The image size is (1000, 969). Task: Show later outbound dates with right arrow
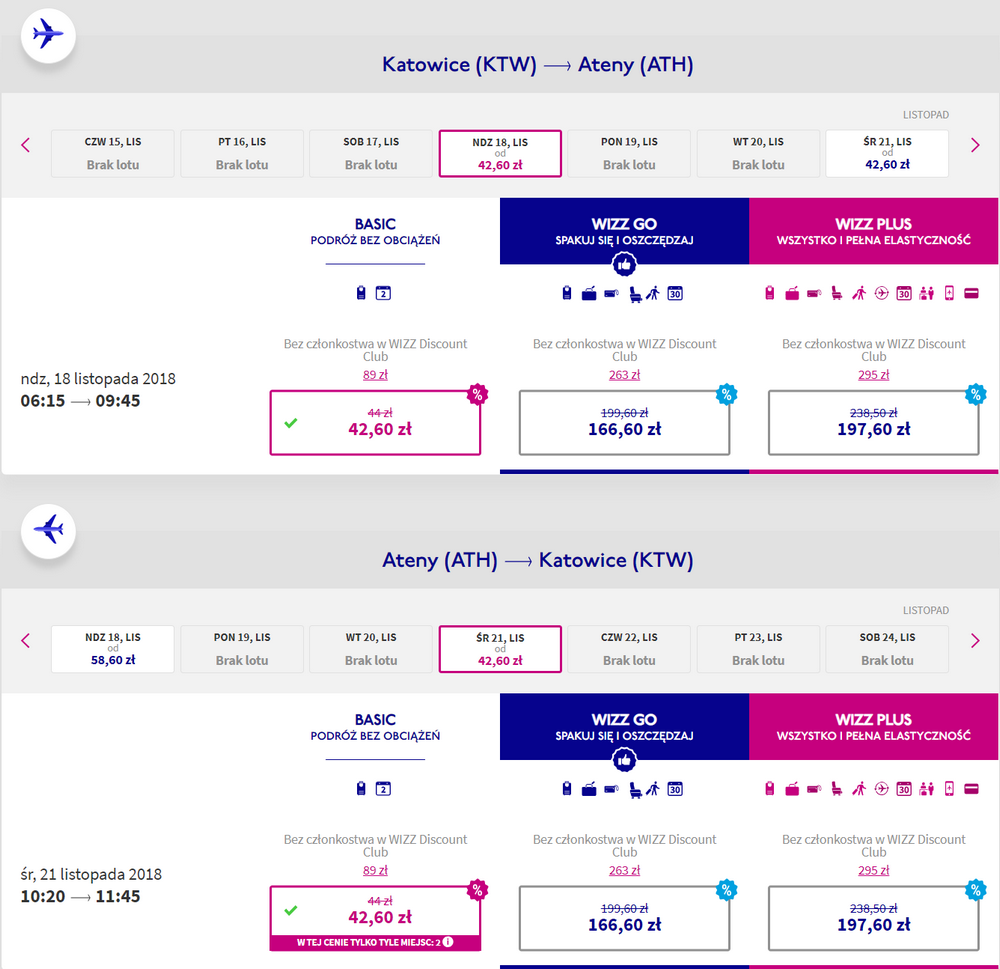(x=975, y=145)
